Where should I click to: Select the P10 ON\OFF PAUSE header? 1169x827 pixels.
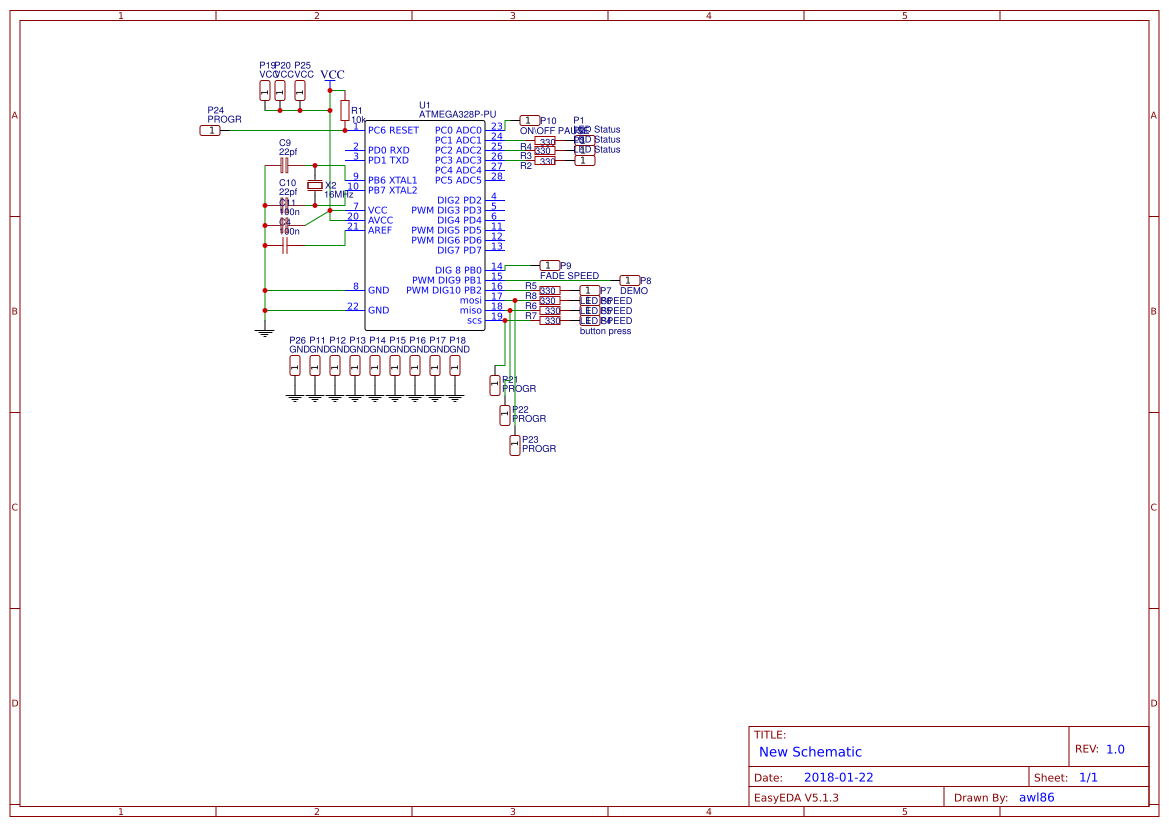[x=528, y=120]
